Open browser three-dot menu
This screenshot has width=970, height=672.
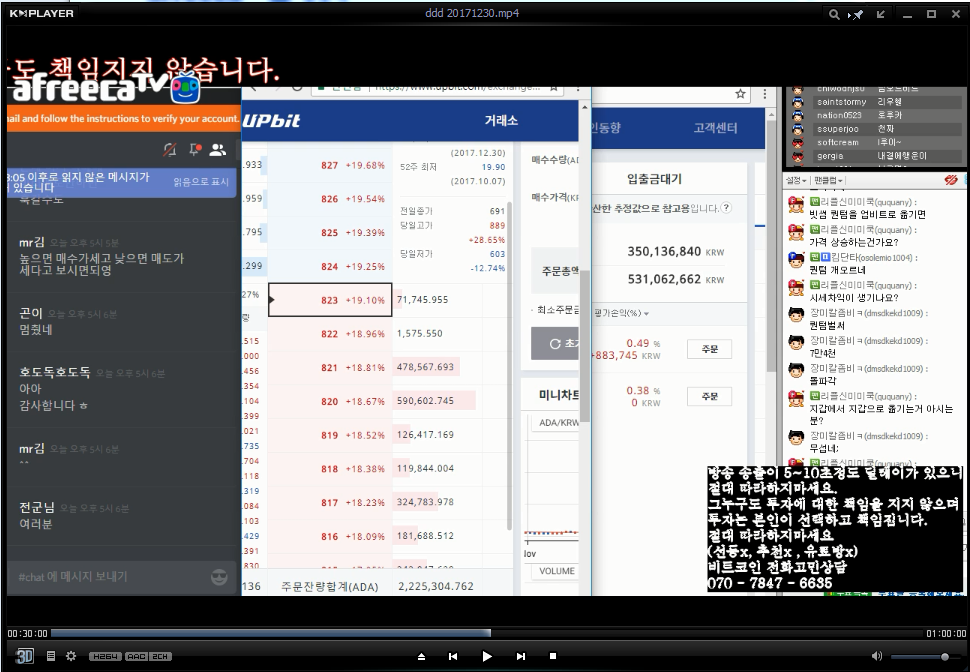765,94
